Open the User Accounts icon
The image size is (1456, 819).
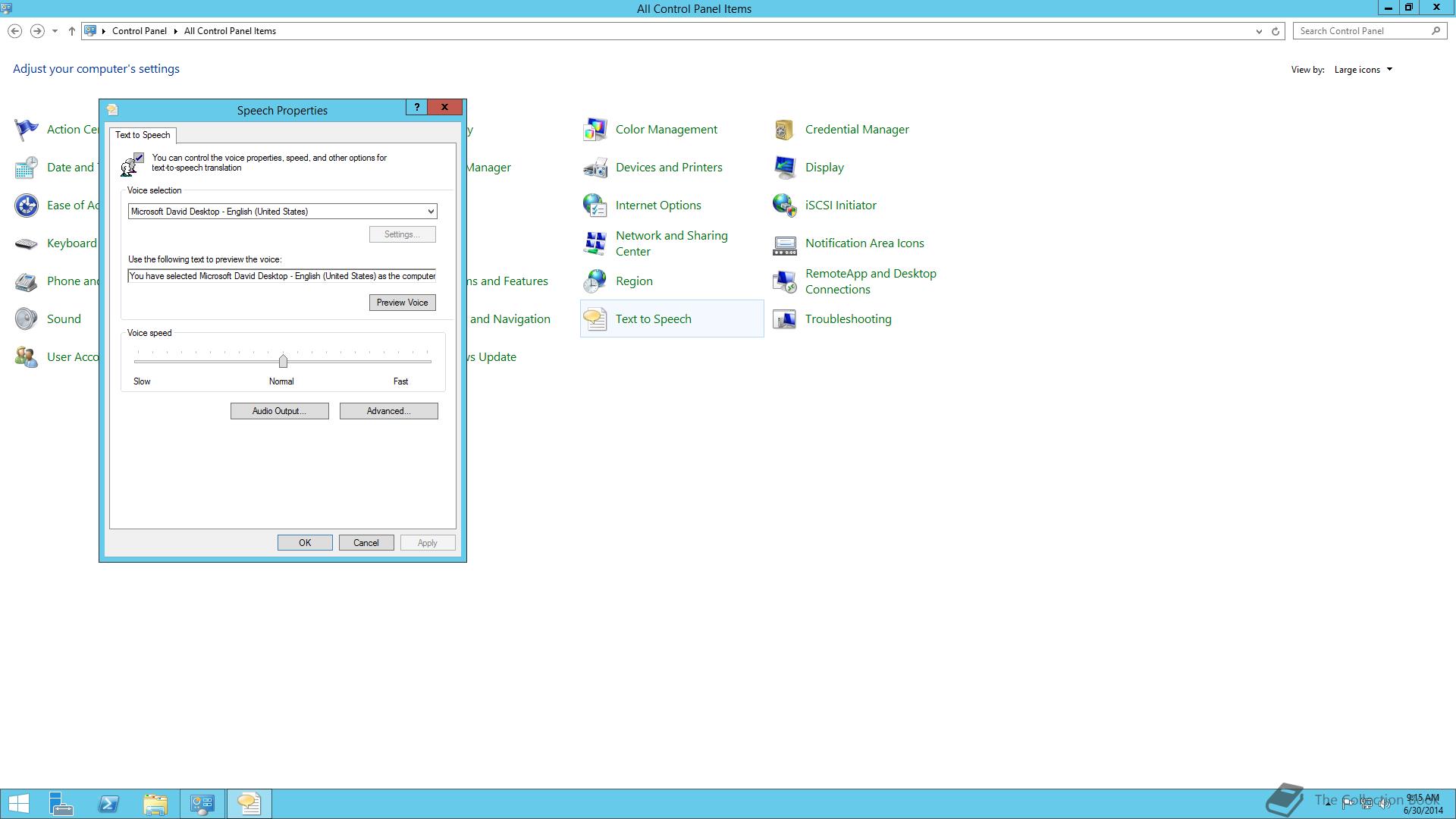click(x=27, y=357)
